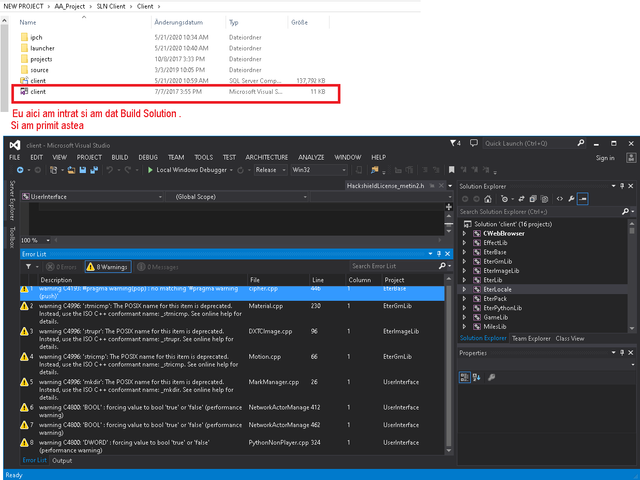Click Sync with Active Document icon
This screenshot has width=640, height=480.
coord(521,199)
